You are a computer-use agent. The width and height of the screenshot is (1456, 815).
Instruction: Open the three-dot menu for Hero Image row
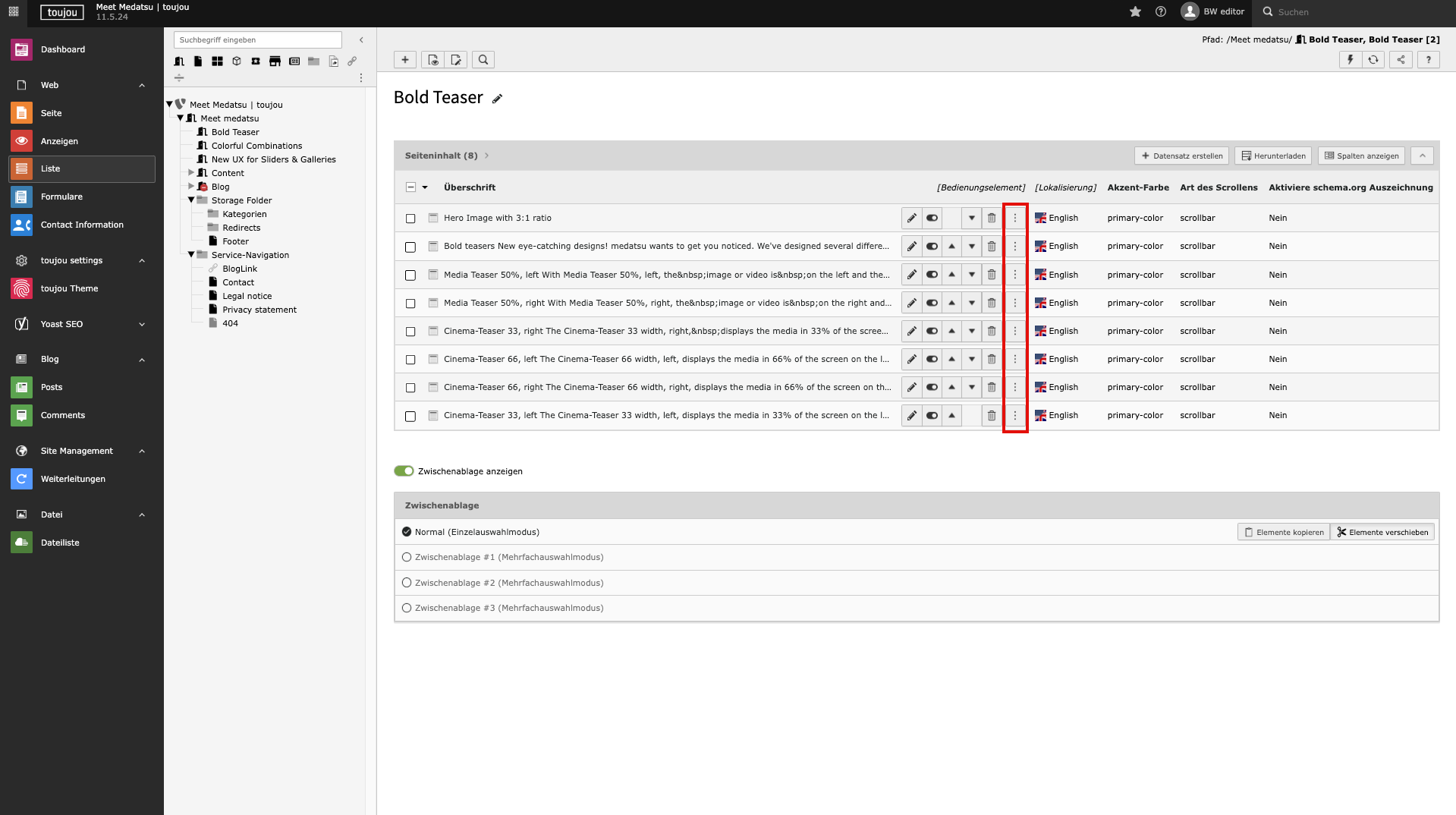click(1014, 218)
